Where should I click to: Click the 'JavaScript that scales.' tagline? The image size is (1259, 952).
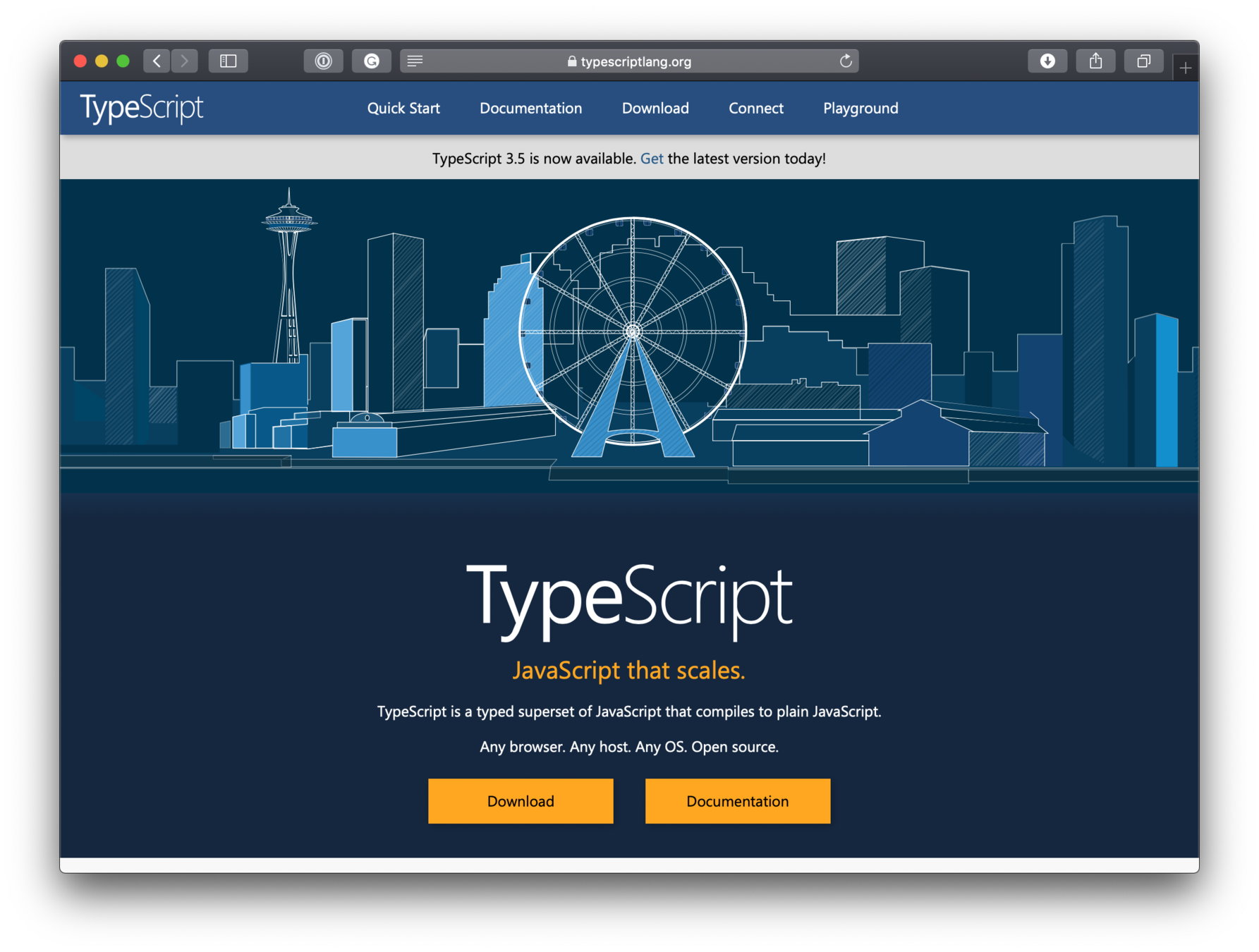628,670
